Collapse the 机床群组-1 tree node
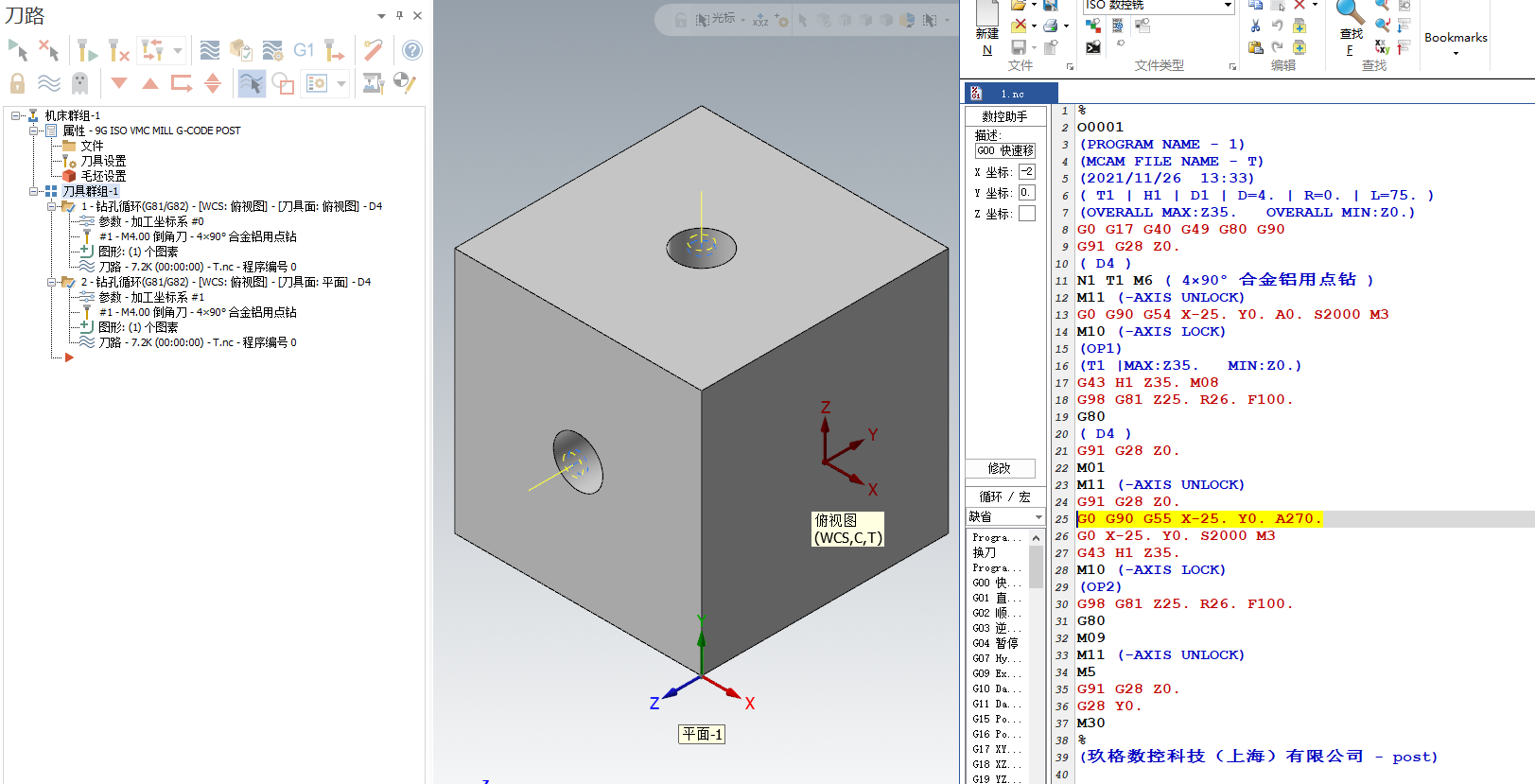 pos(16,115)
